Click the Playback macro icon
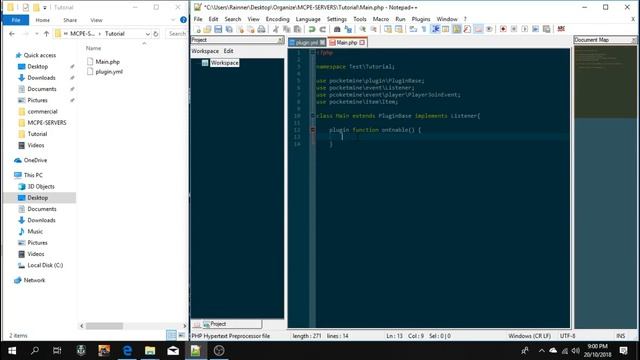 [524, 29]
